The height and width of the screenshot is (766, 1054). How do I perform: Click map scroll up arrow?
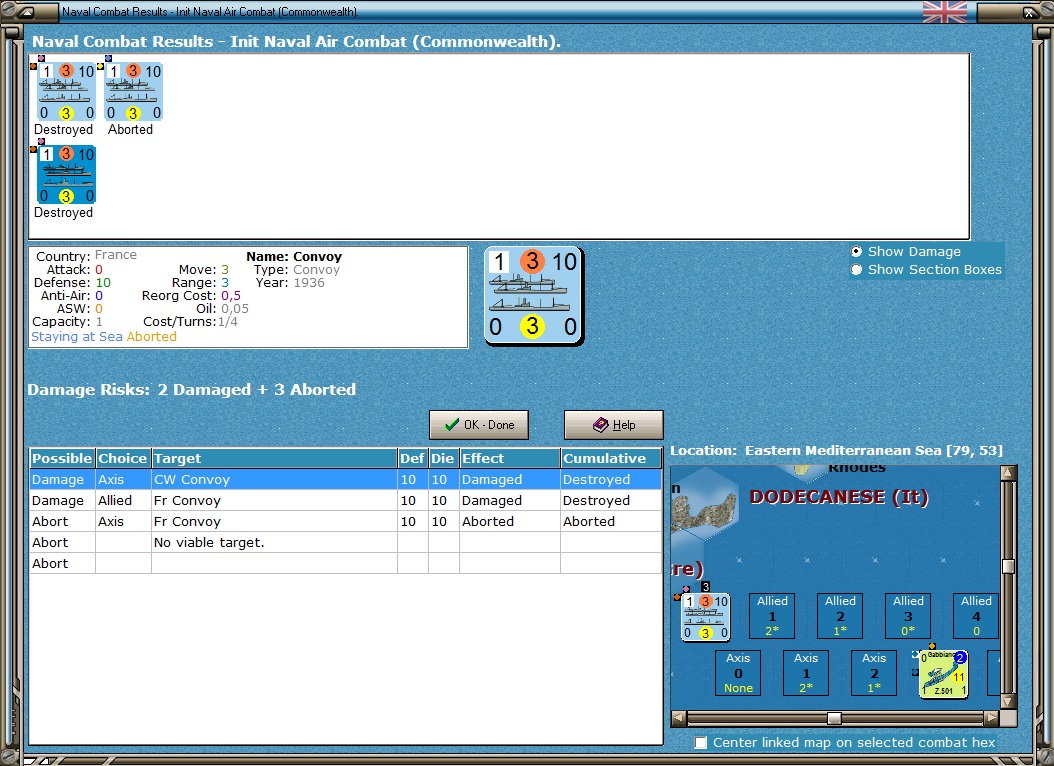click(x=1008, y=472)
